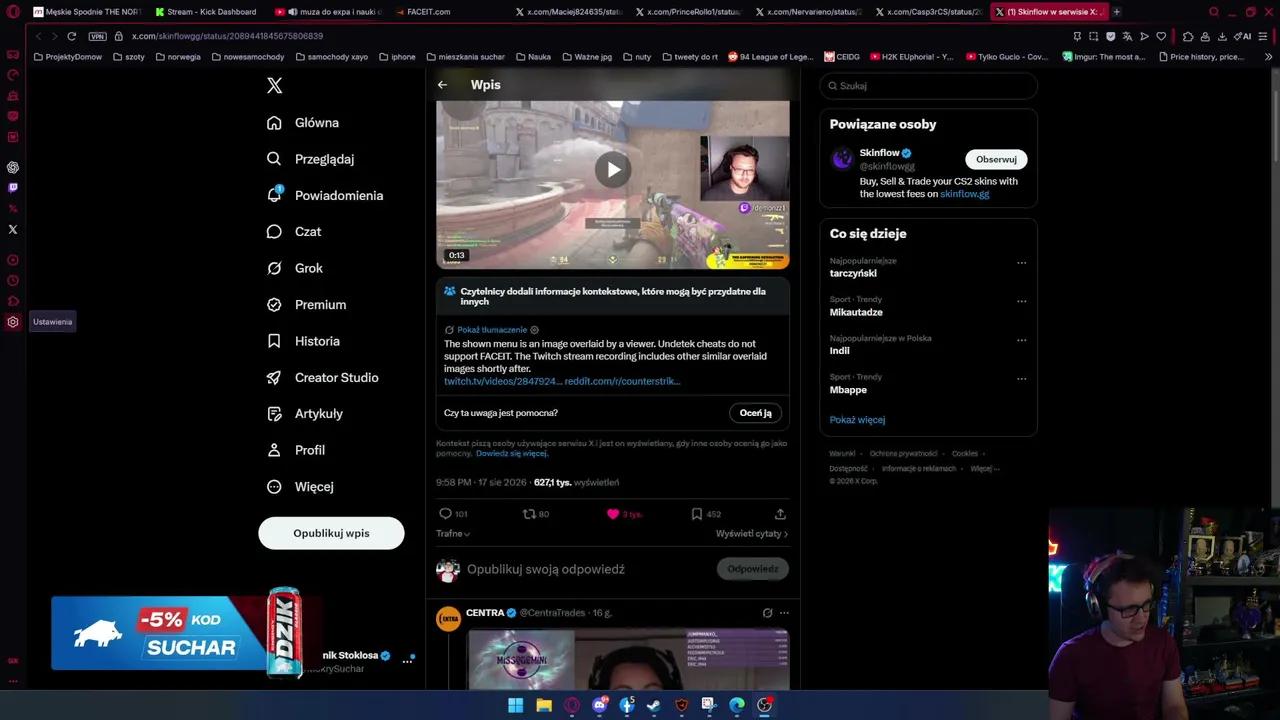Open the Profil page
The width and height of the screenshot is (1280, 720).
tap(296, 450)
